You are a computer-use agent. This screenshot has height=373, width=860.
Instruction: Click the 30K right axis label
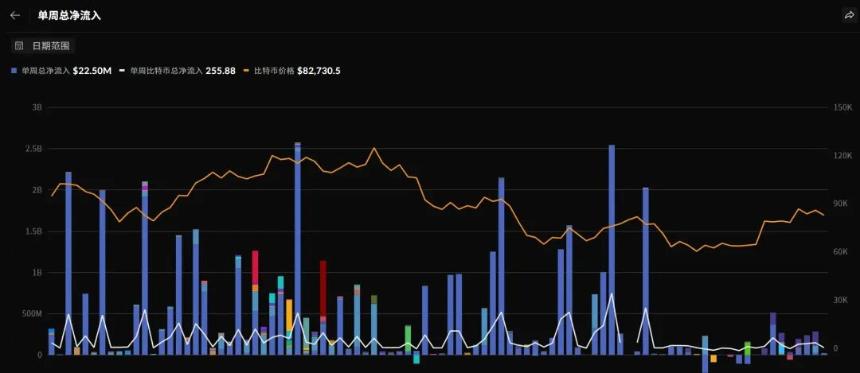pyautogui.click(x=841, y=300)
